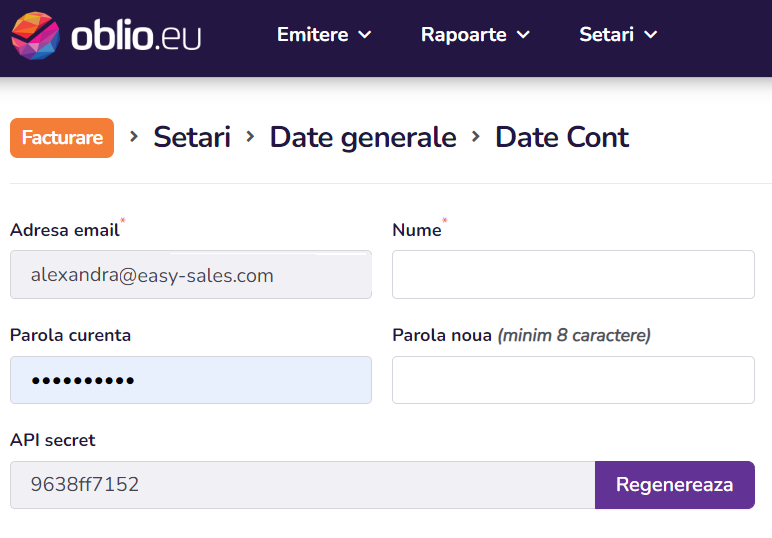Go to Date generale breadcrumb

[363, 137]
